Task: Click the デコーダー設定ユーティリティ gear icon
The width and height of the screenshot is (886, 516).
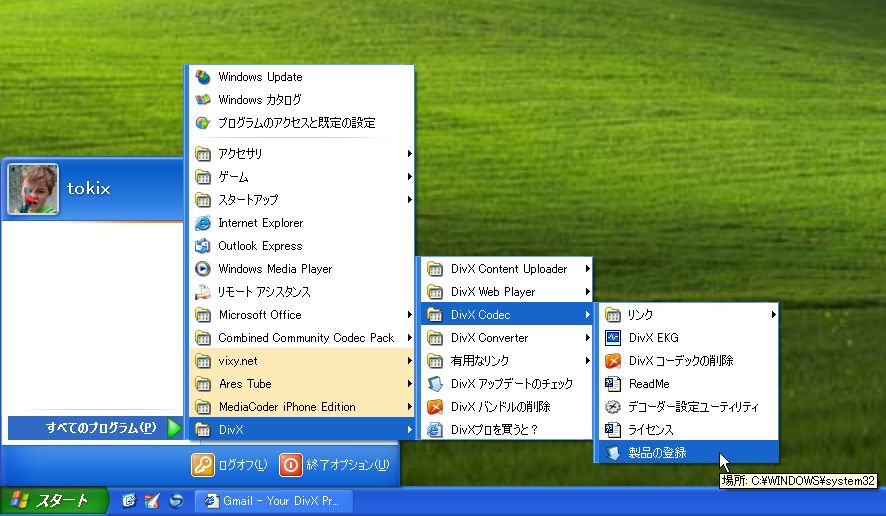Action: point(613,407)
